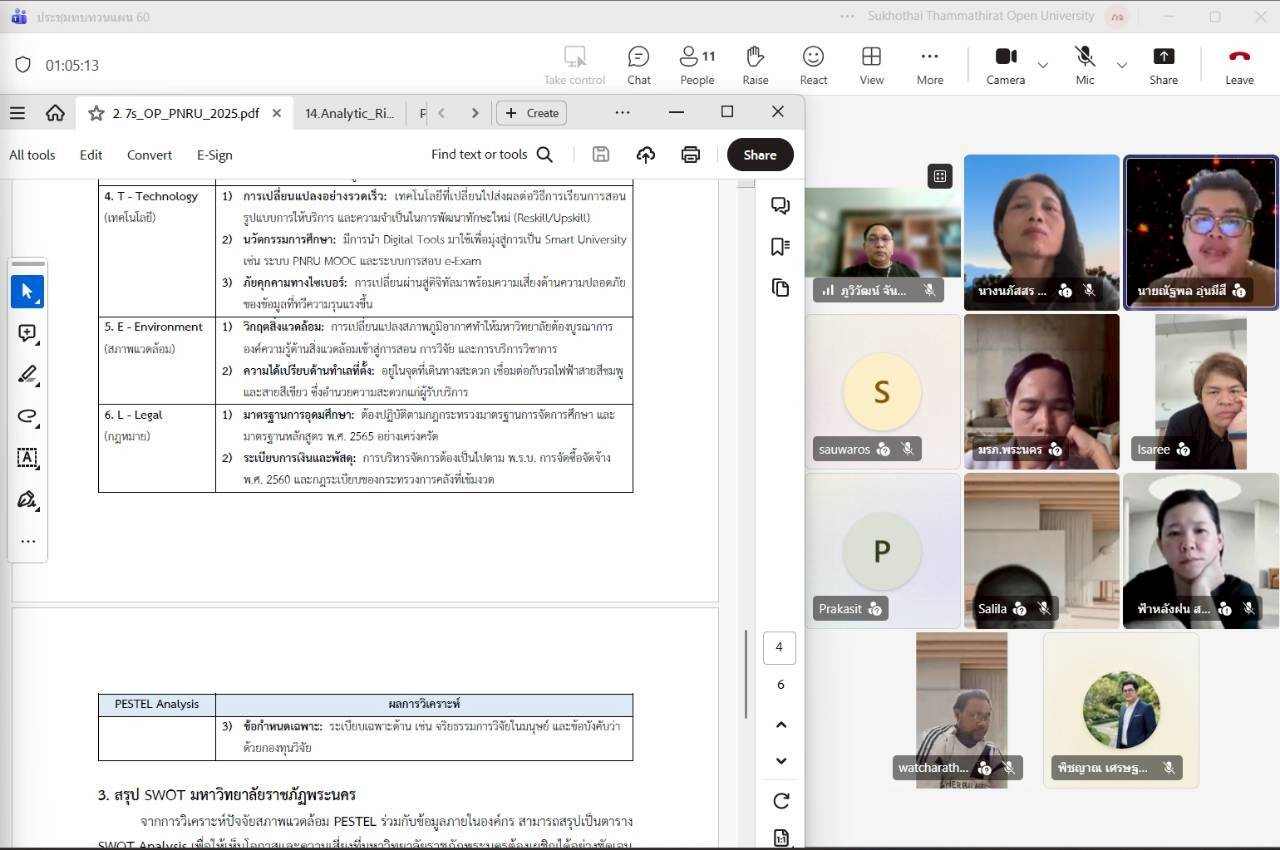Image resolution: width=1280 pixels, height=850 pixels.
Task: Unmute the microphone
Action: (x=1085, y=65)
